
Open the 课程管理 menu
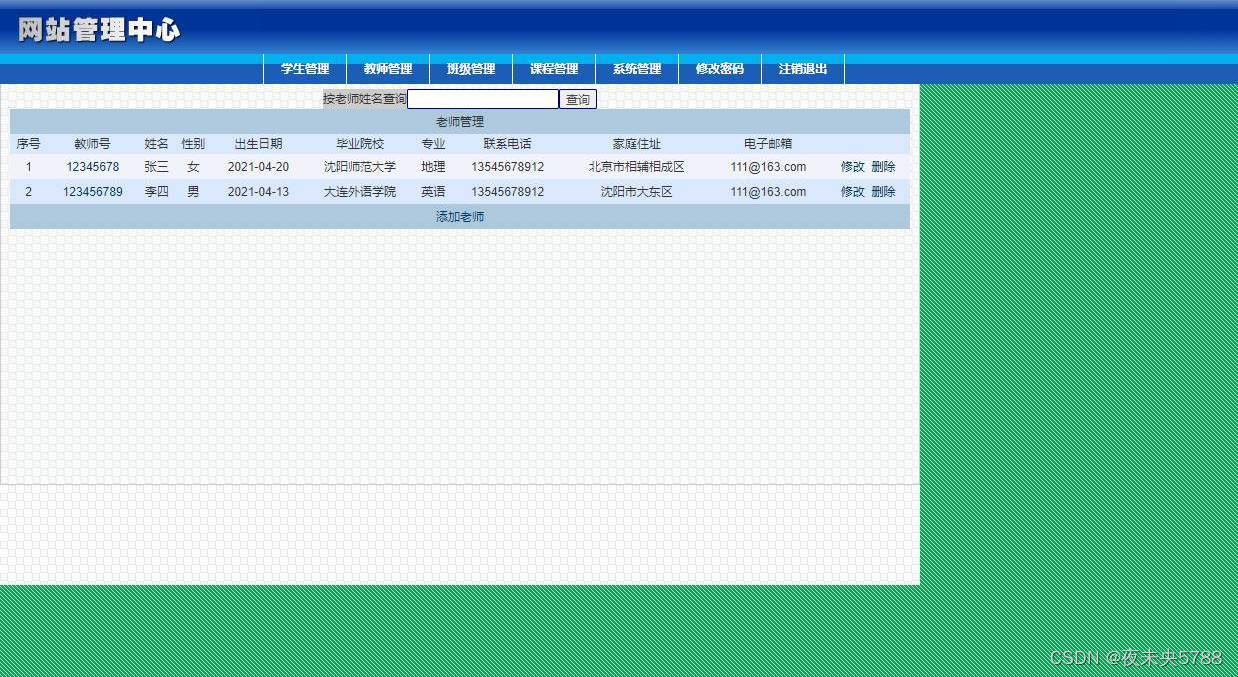(x=554, y=69)
